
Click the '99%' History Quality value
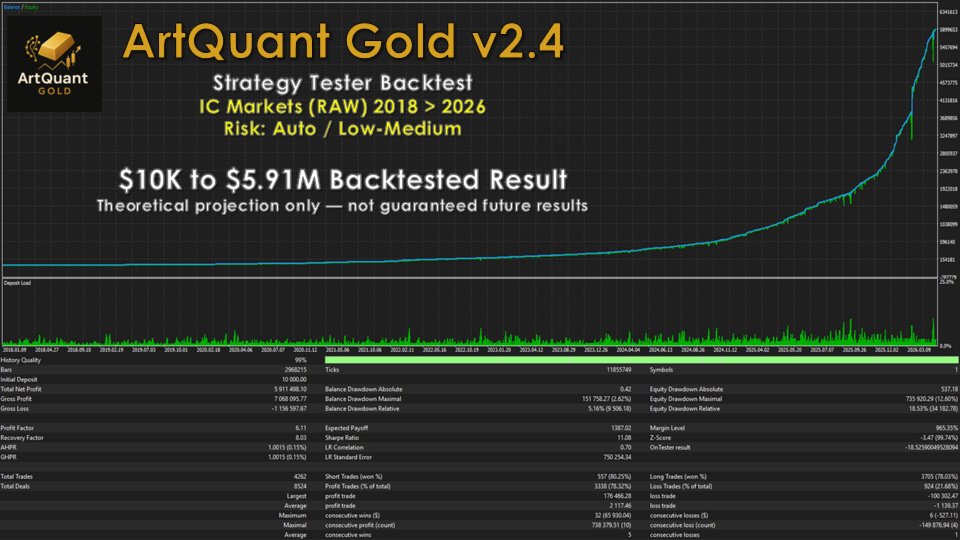click(301, 360)
